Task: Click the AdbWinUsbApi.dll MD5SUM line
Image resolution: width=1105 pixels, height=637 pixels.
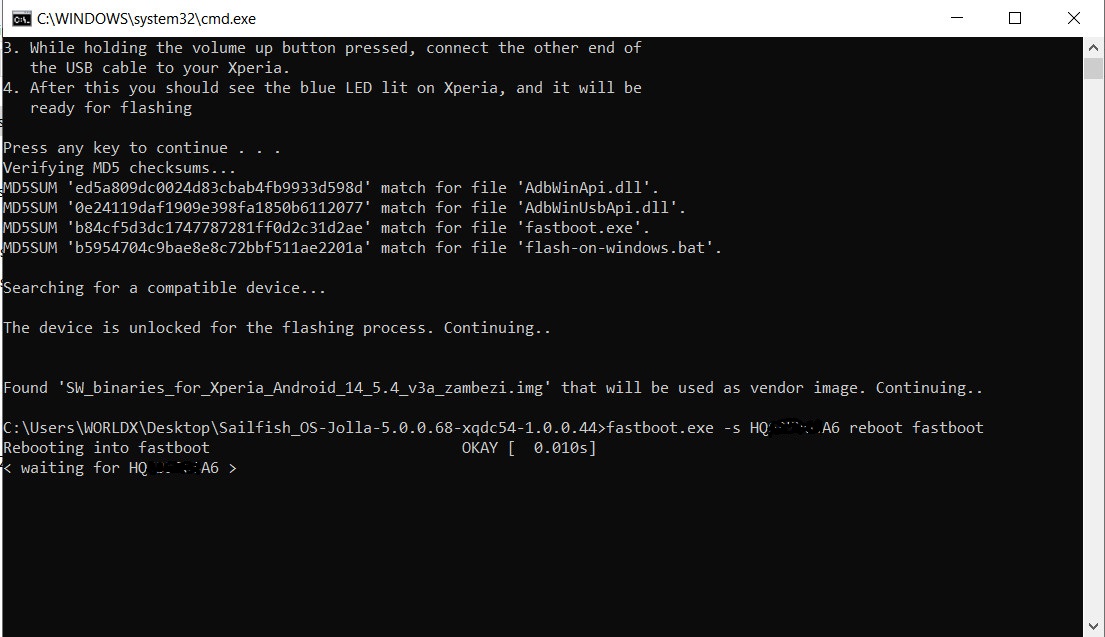Action: click(344, 208)
